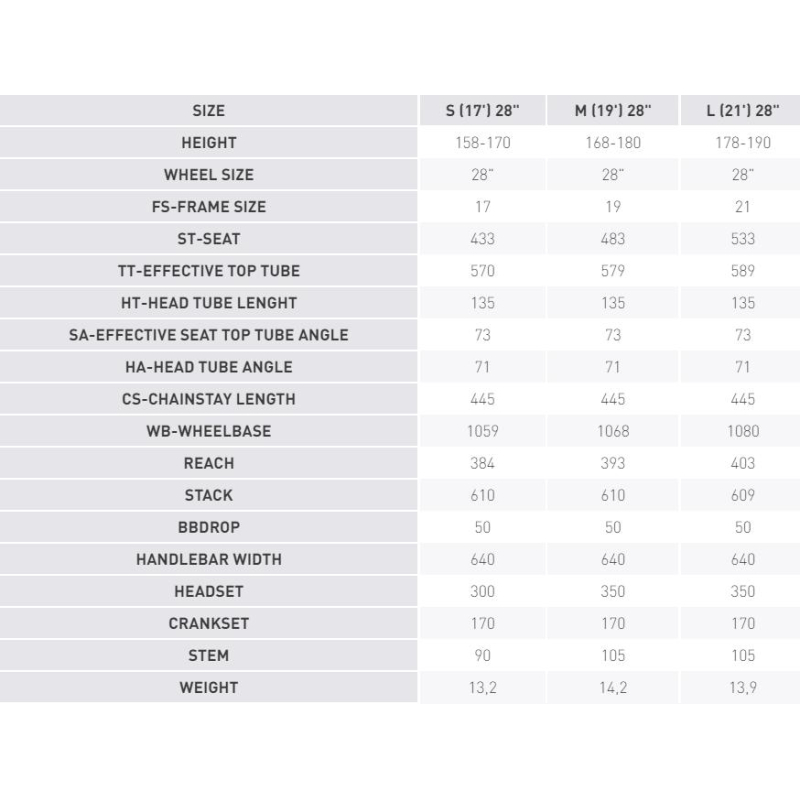Select the L (21') 28" column header

pyautogui.click(x=742, y=111)
